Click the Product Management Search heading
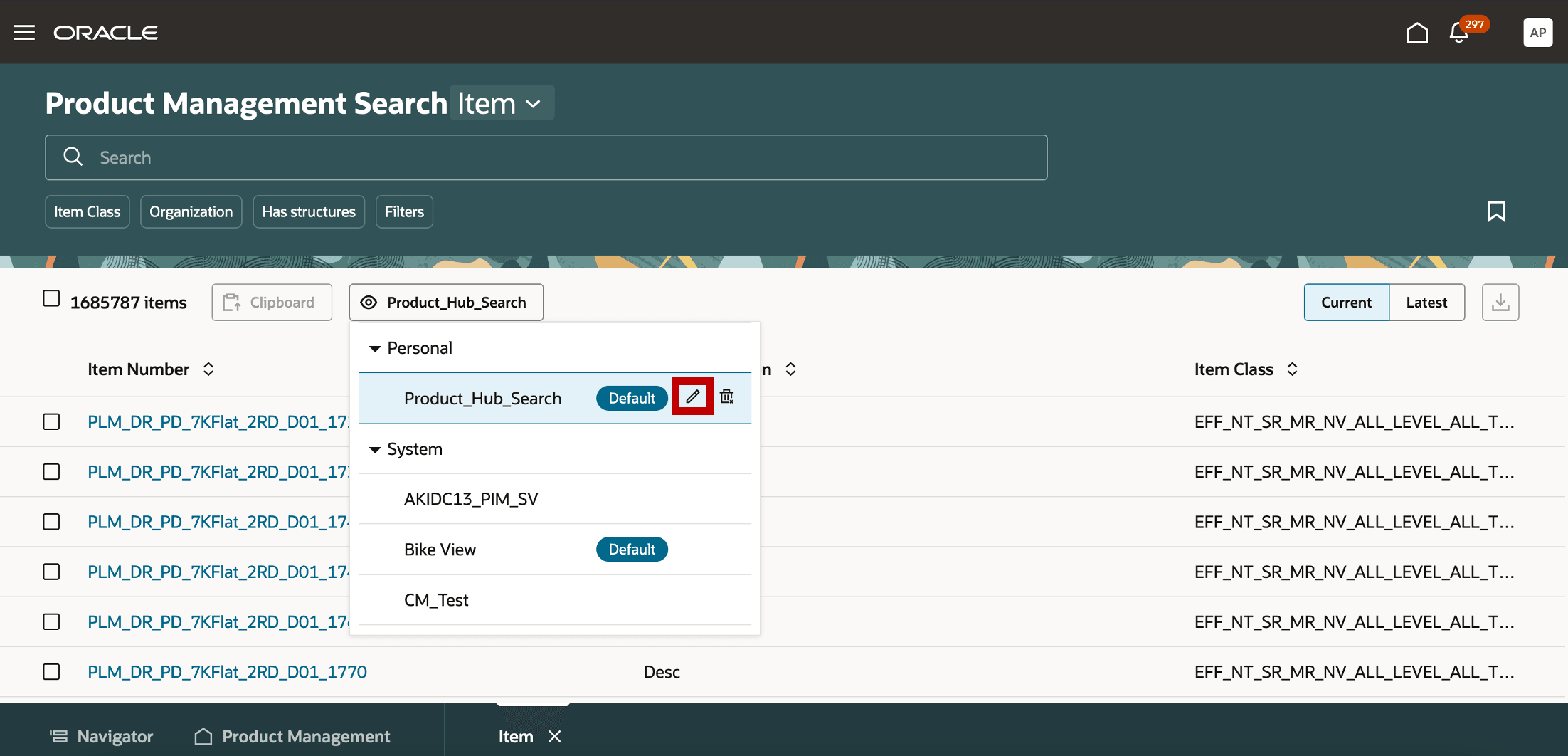Screen dimensions: 1568x756 point(246,104)
